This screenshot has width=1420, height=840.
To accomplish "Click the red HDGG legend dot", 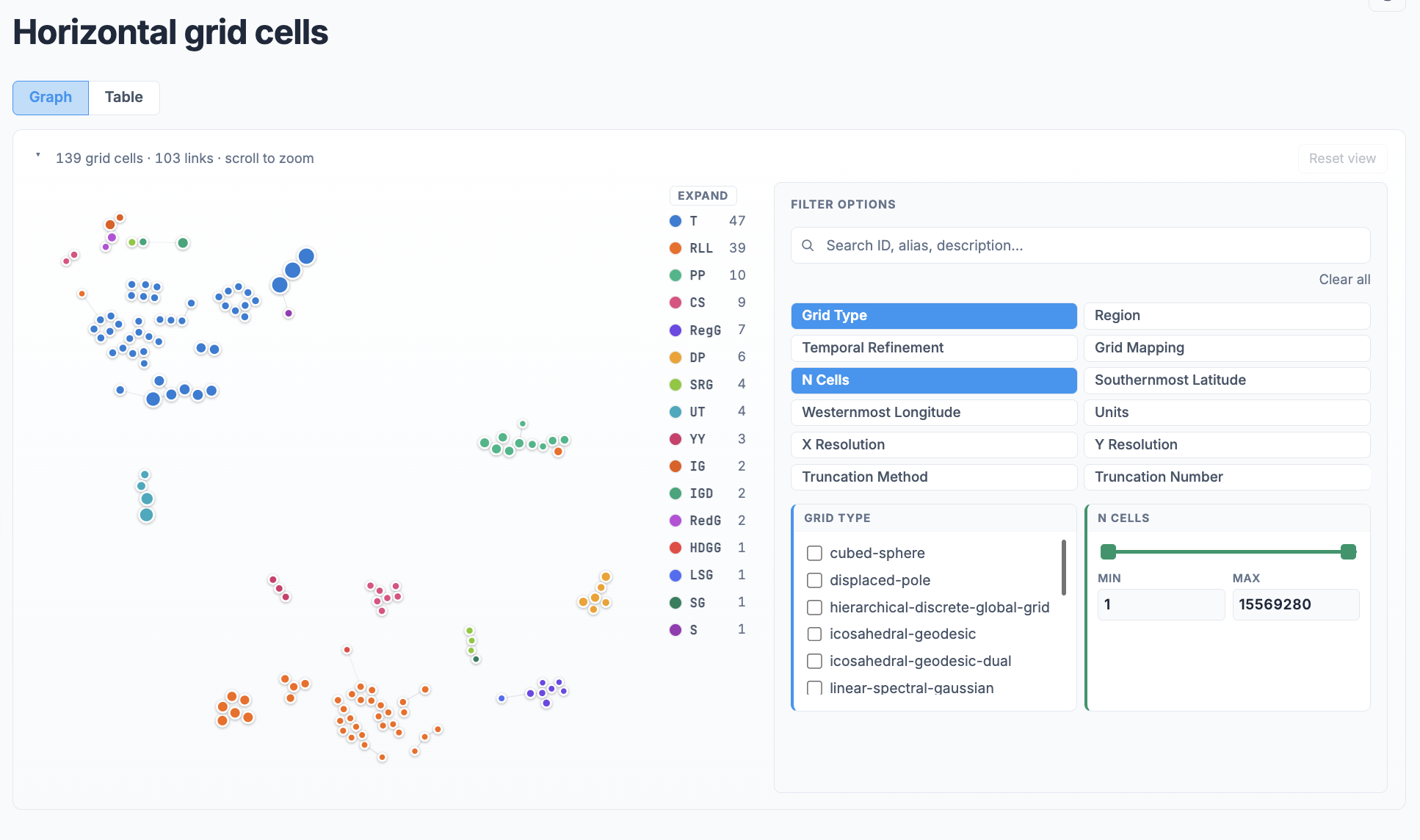I will point(675,548).
